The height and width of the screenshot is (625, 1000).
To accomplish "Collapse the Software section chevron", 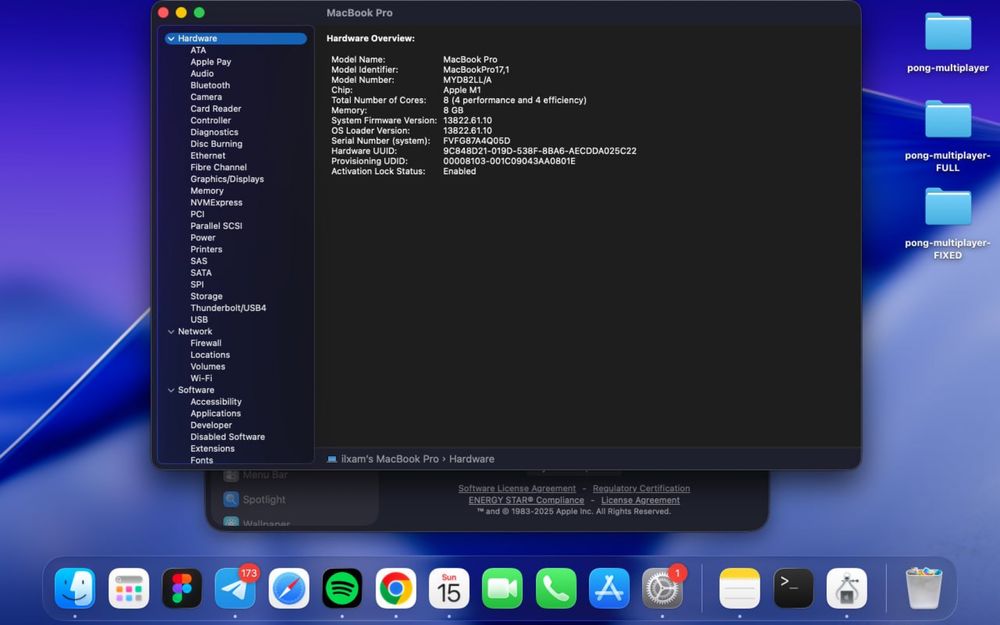I will 171,390.
